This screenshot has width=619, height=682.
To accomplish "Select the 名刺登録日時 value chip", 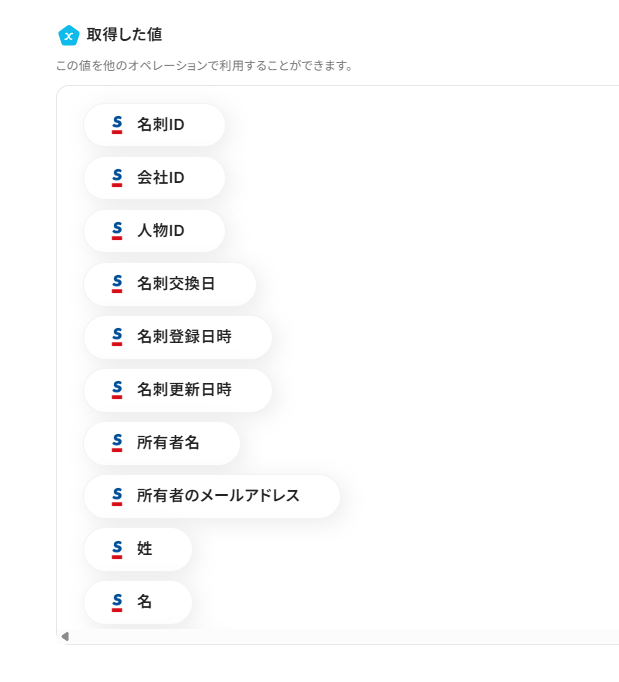I will (184, 337).
